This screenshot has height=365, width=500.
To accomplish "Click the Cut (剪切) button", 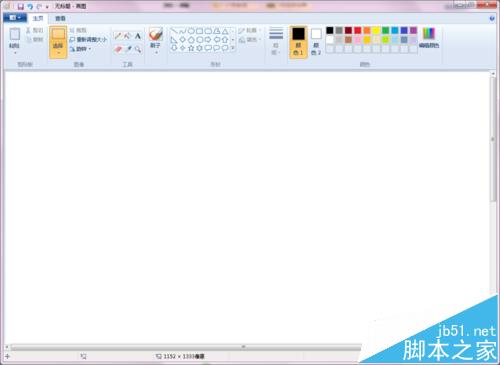I will [35, 30].
